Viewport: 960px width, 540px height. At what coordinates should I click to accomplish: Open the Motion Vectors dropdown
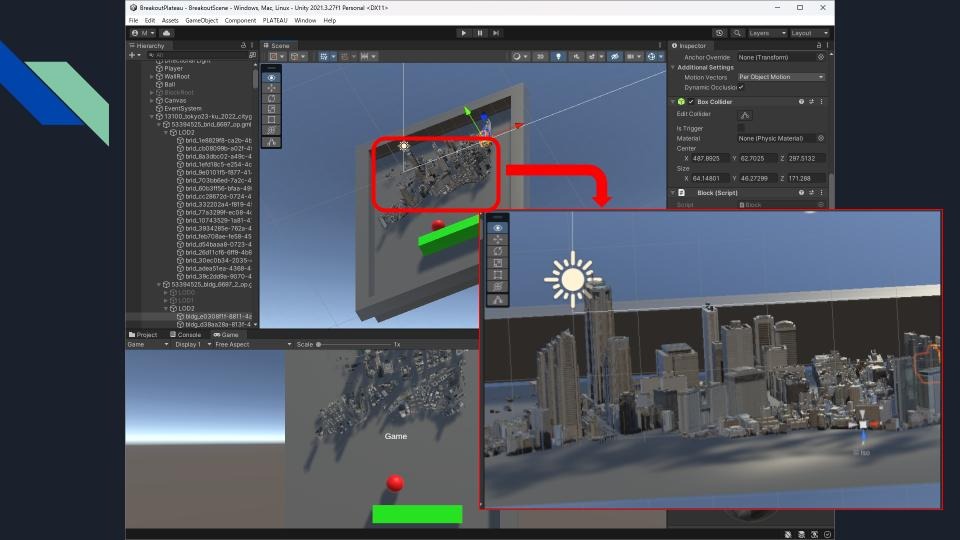coord(781,77)
